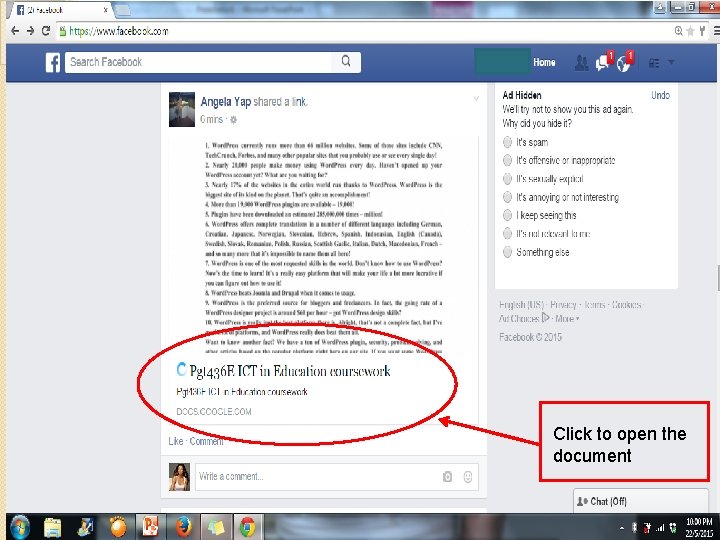Open Windows Explorer from taskbar
Viewport: 720px width, 540px height.
pyautogui.click(x=52, y=527)
